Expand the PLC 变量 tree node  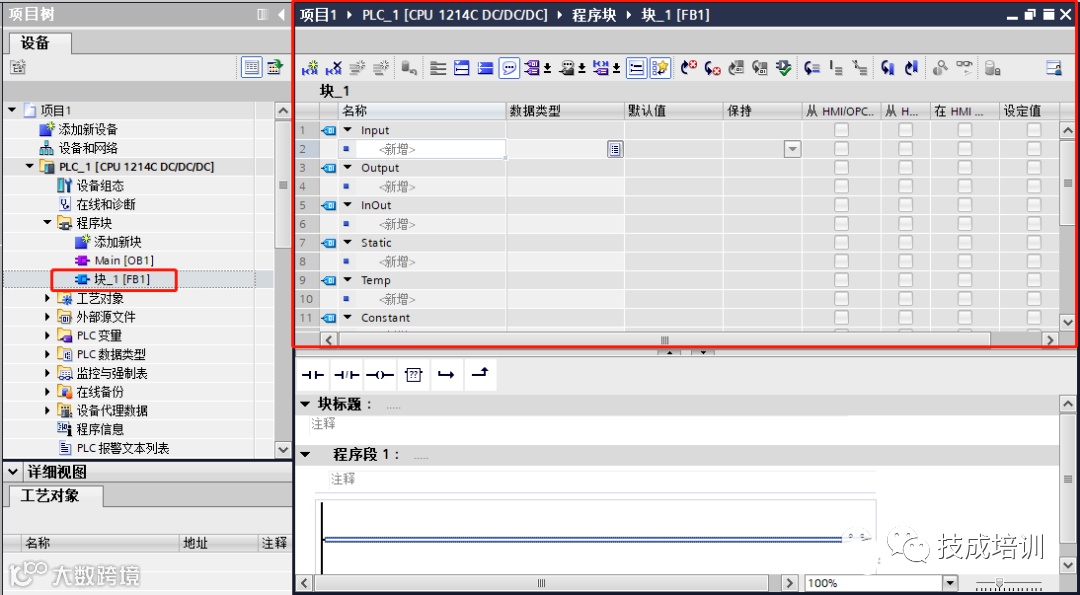48,335
